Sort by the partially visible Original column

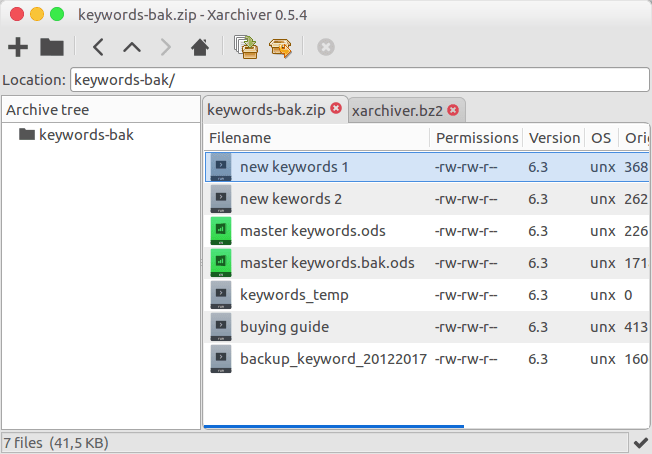(634, 138)
